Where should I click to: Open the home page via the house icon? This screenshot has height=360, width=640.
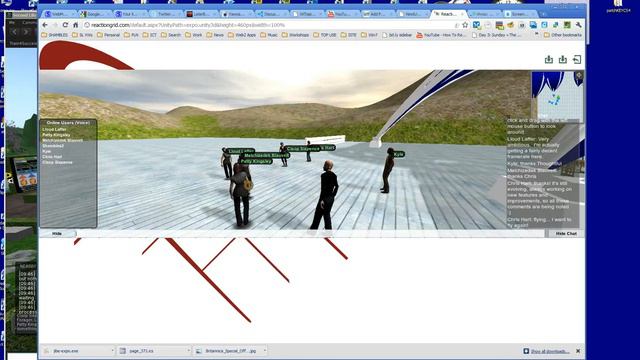click(76, 25)
